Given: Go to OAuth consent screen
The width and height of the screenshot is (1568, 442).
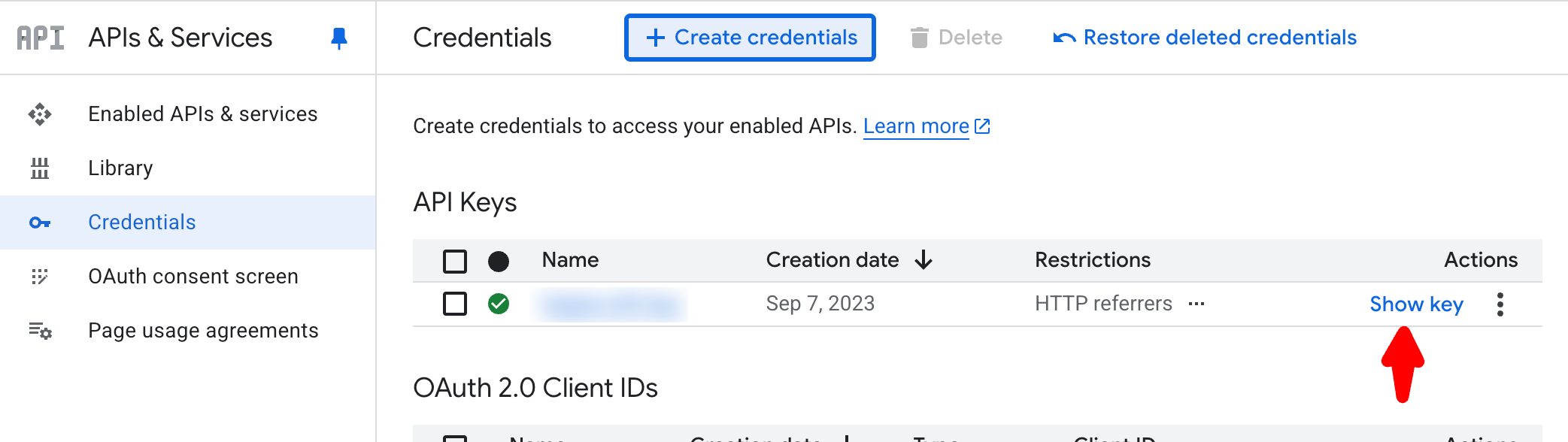Looking at the screenshot, I should click(193, 277).
